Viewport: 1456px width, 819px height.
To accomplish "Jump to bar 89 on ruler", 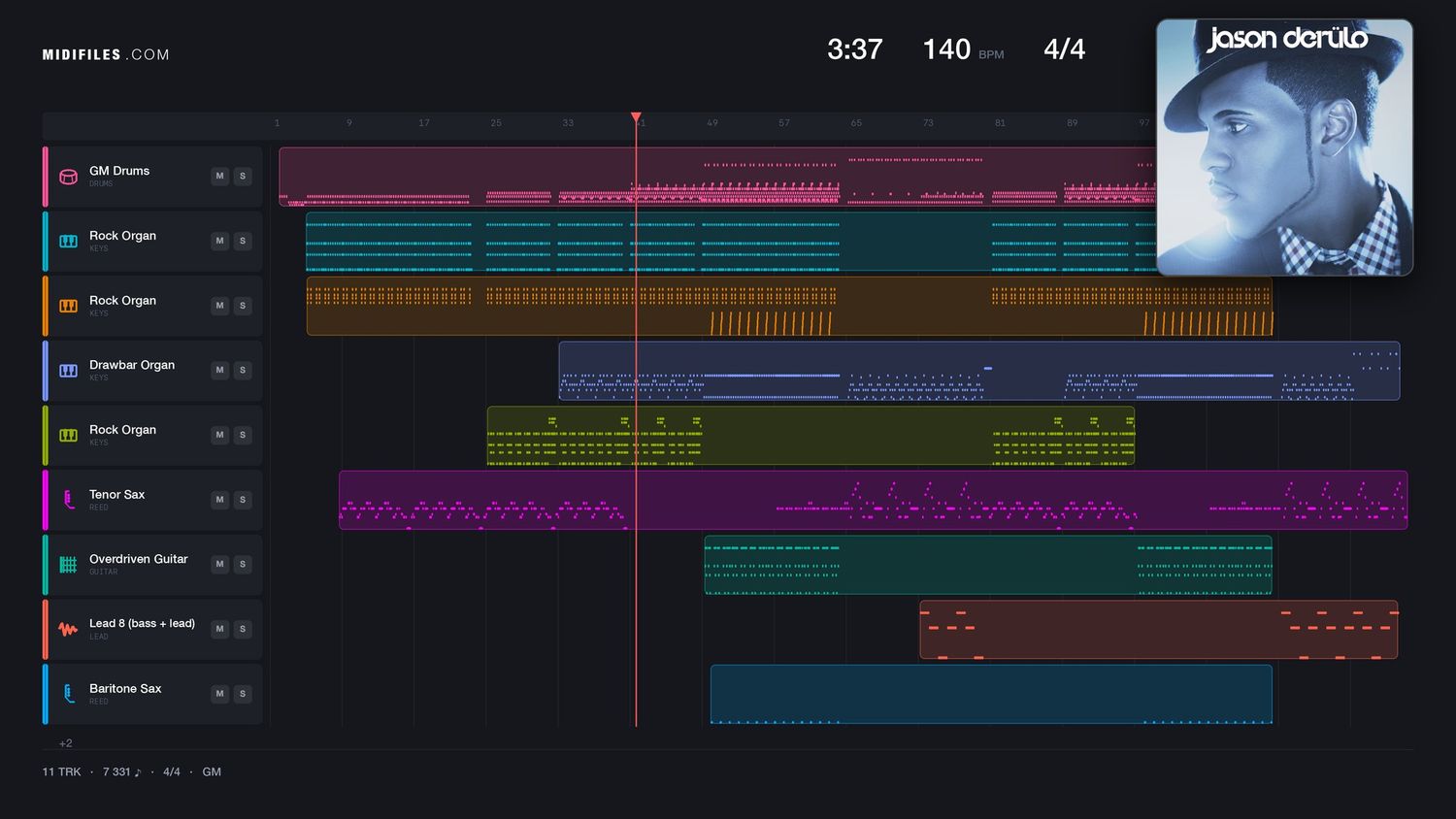I will click(1072, 123).
